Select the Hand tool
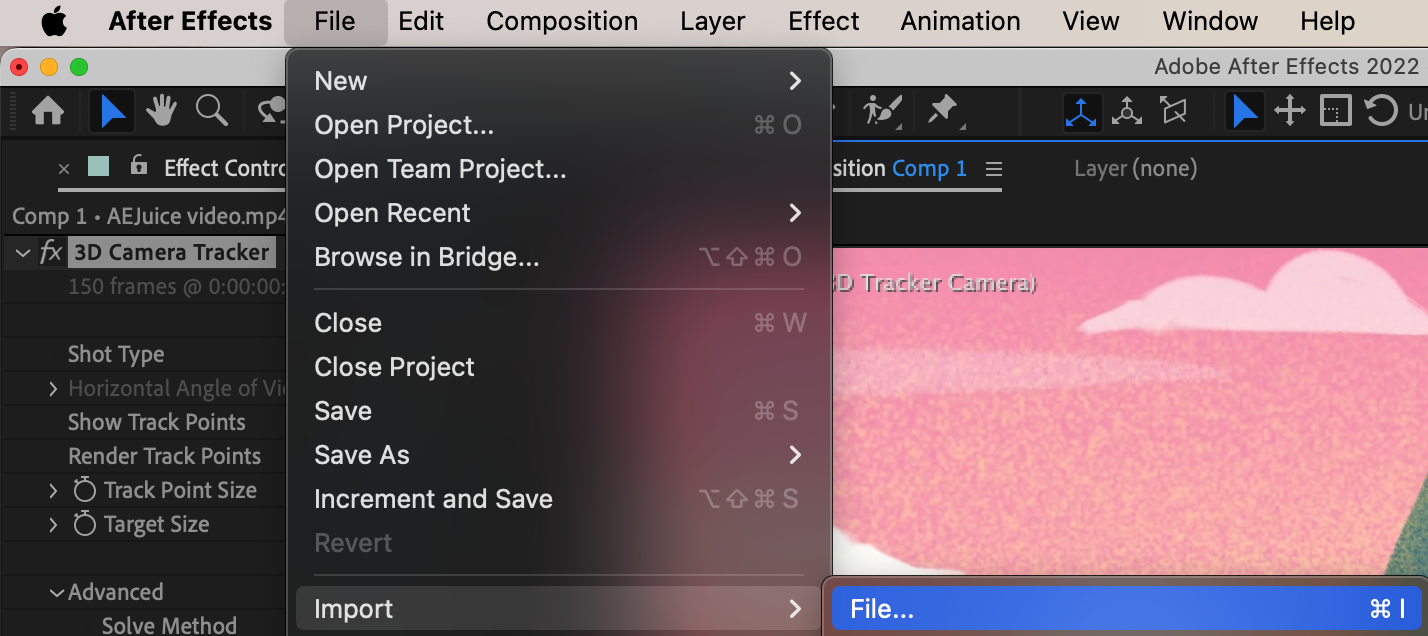 tap(161, 111)
